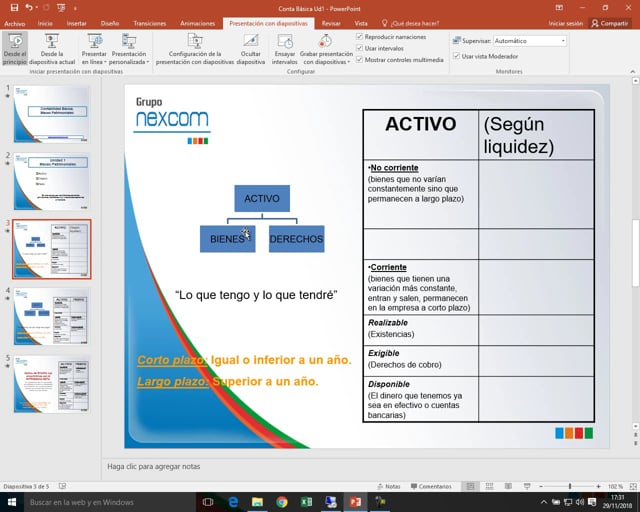Screen dimensions: 640x512
Task: Open Excel from taskbar
Action: click(306, 502)
